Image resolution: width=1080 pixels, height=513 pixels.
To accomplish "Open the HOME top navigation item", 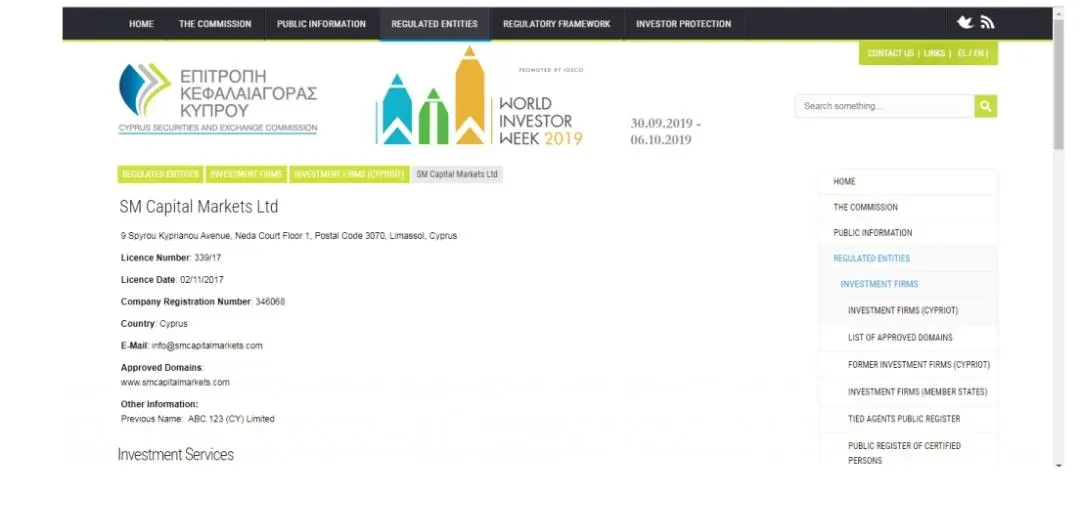I will point(141,23).
